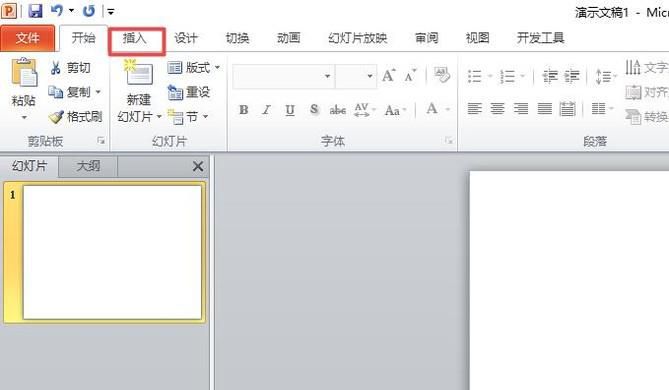Screen dimensions: 669x390
Task: Click the Bullets list icon
Action: pyautogui.click(x=474, y=76)
